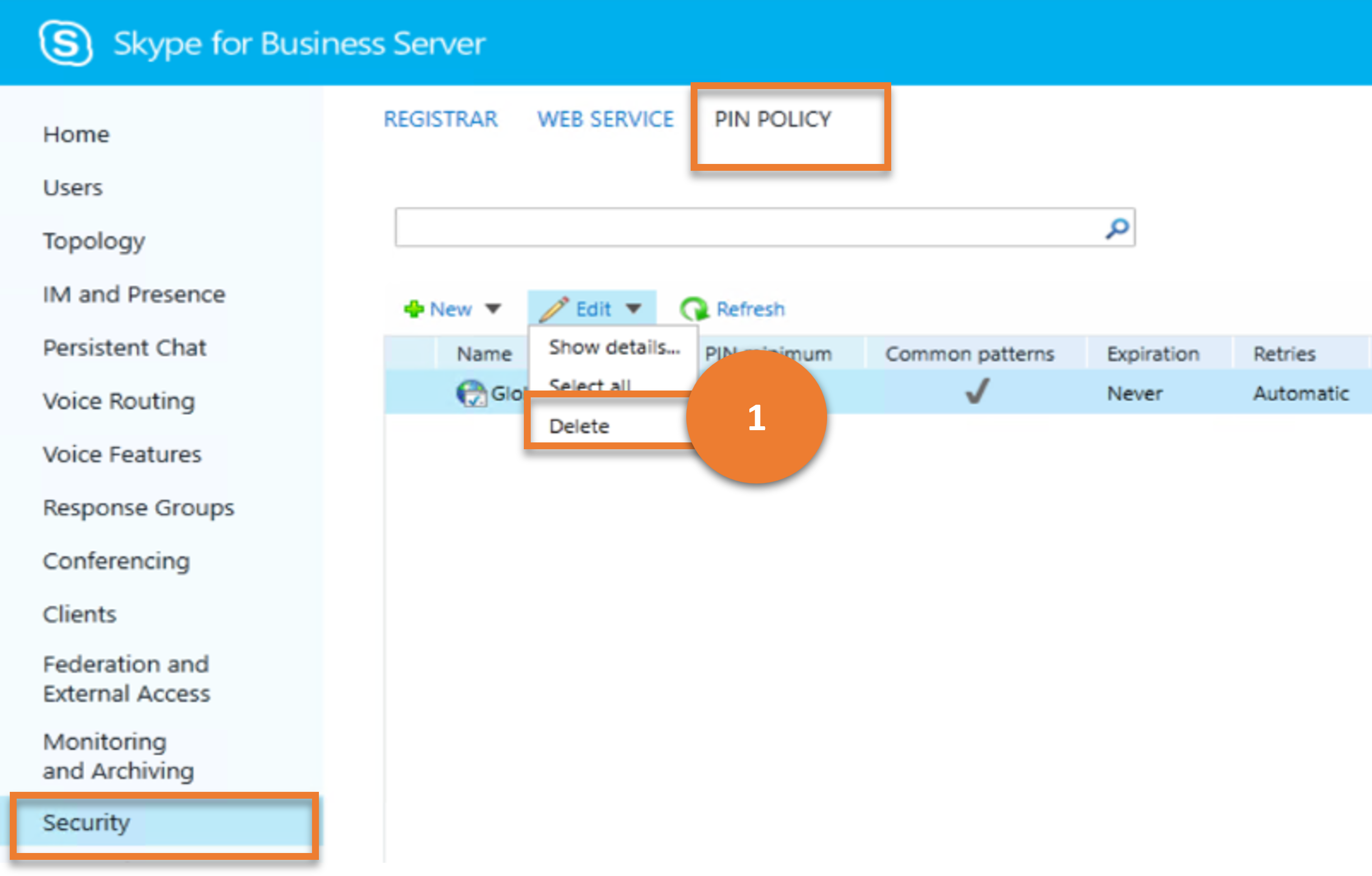
Task: Choose Show details from Edit menu
Action: click(614, 347)
